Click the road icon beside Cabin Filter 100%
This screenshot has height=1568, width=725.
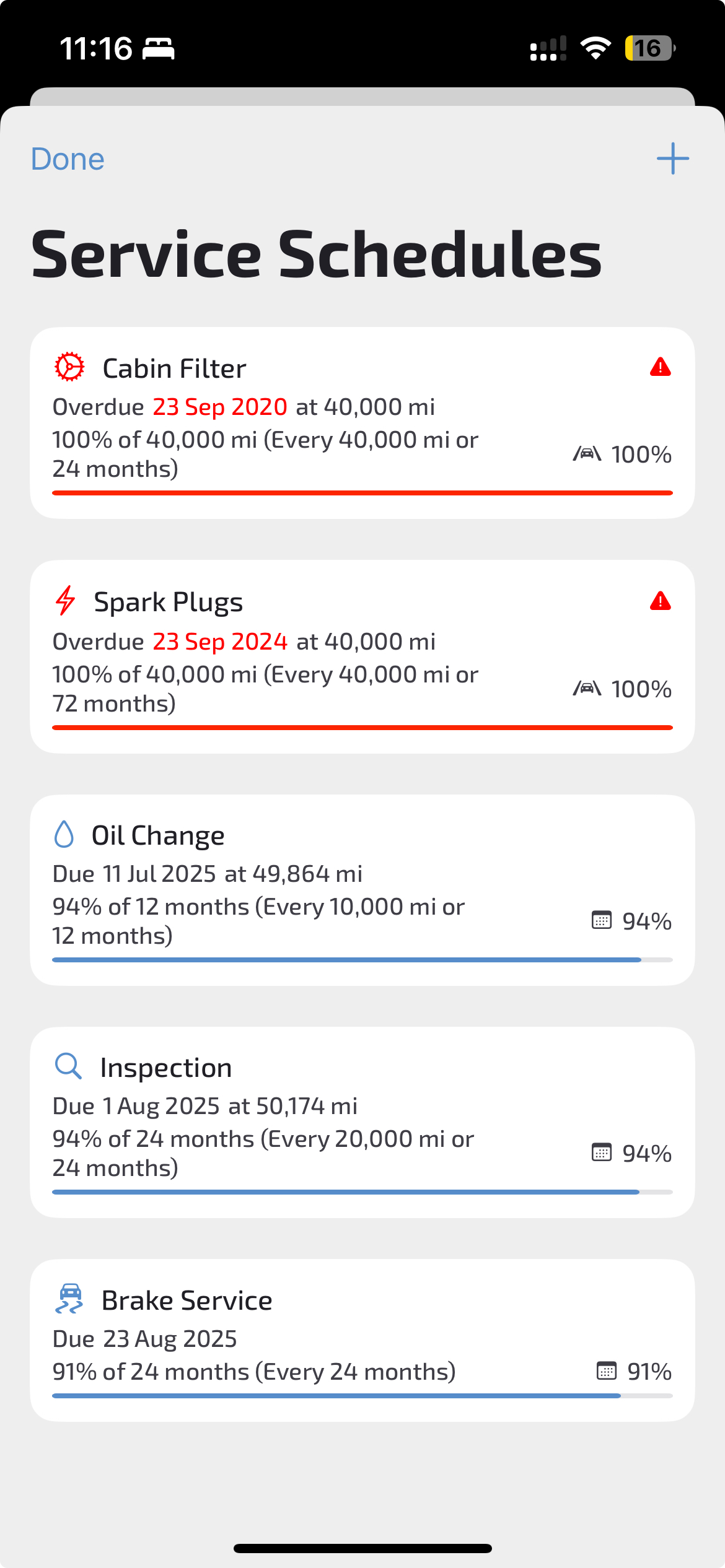[x=587, y=454]
